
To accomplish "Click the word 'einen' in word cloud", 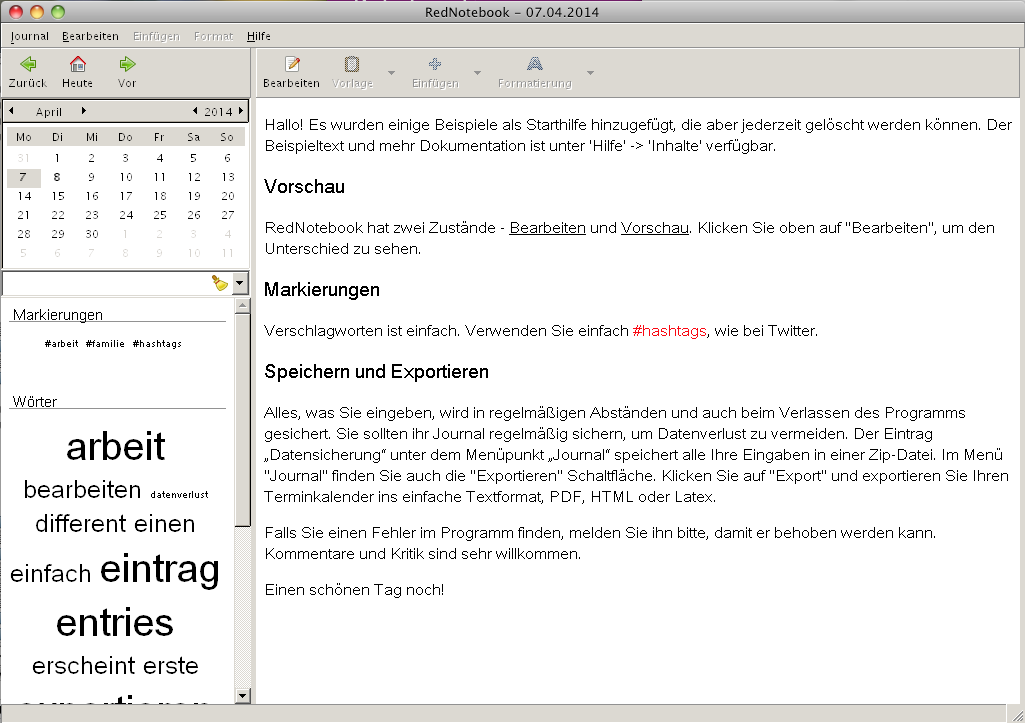I will click(165, 524).
